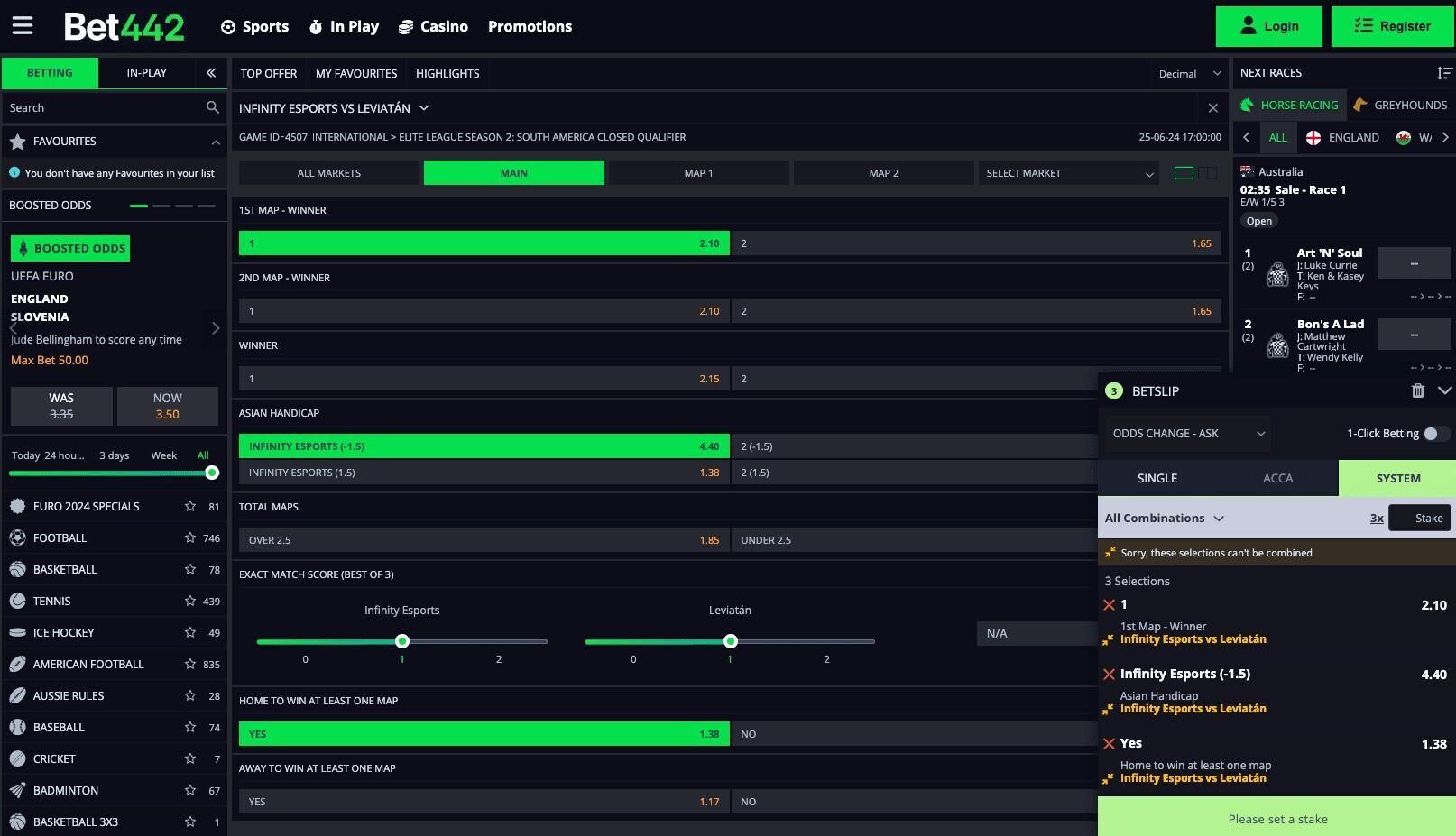Select Art 'N' Soul odds box
1456x836 pixels.
[1414, 263]
